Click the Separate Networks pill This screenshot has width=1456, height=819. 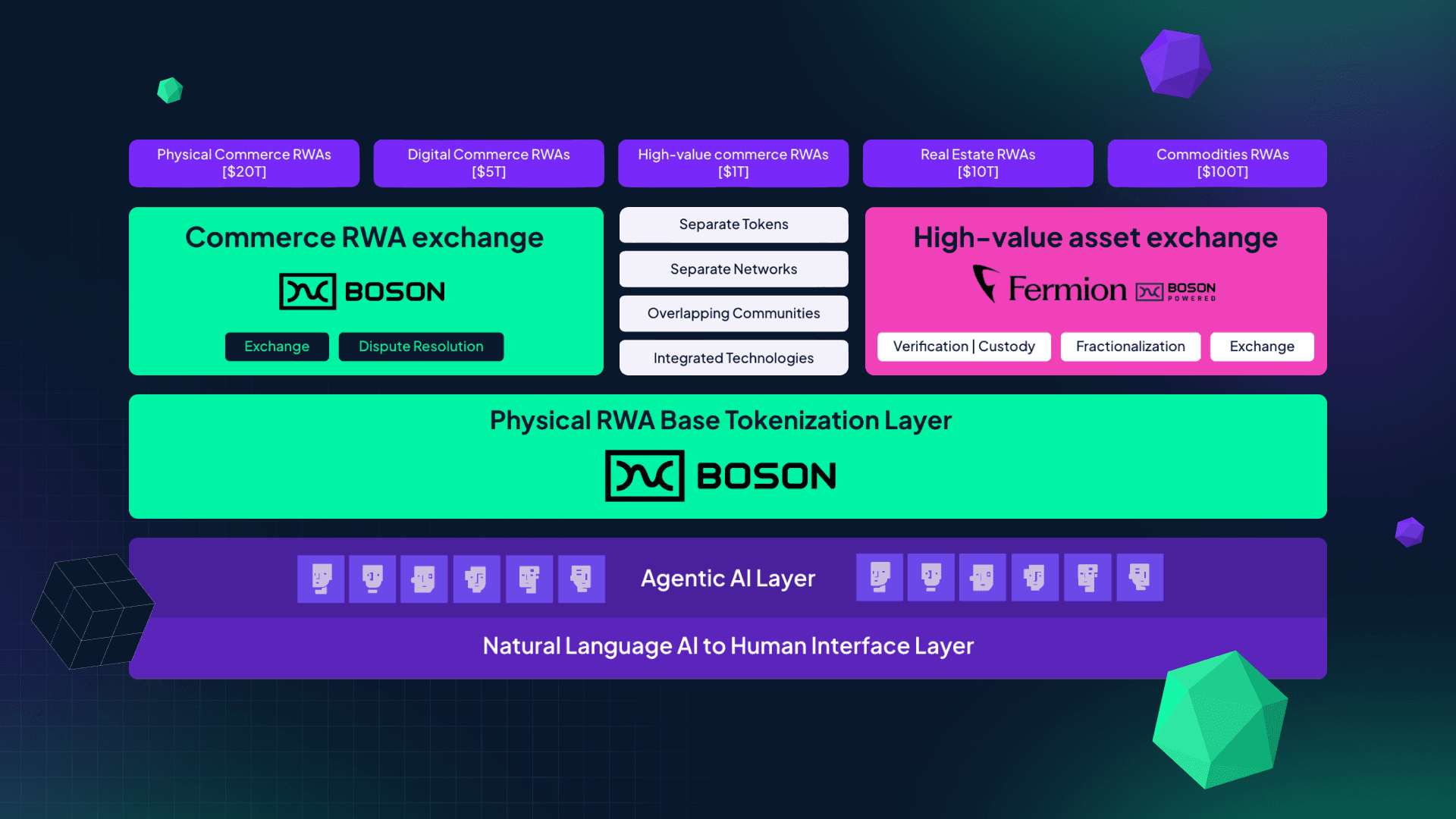(733, 269)
